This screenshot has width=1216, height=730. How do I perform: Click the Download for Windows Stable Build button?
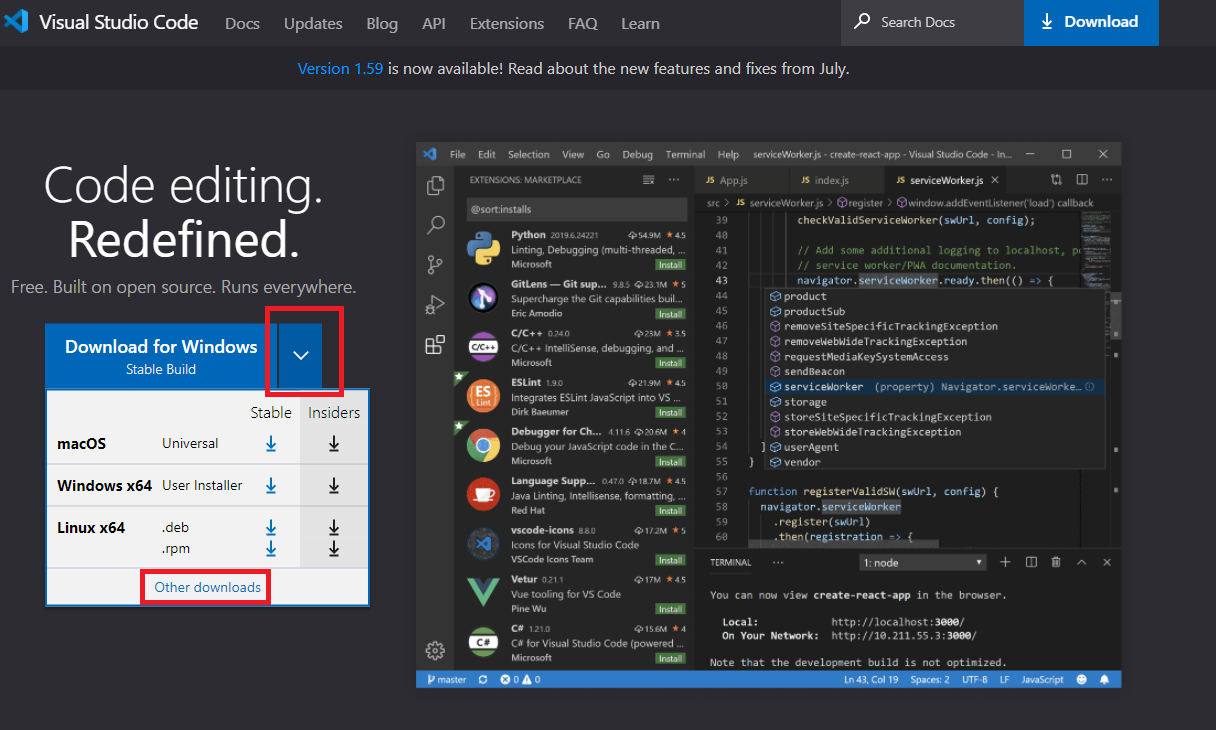pos(161,355)
